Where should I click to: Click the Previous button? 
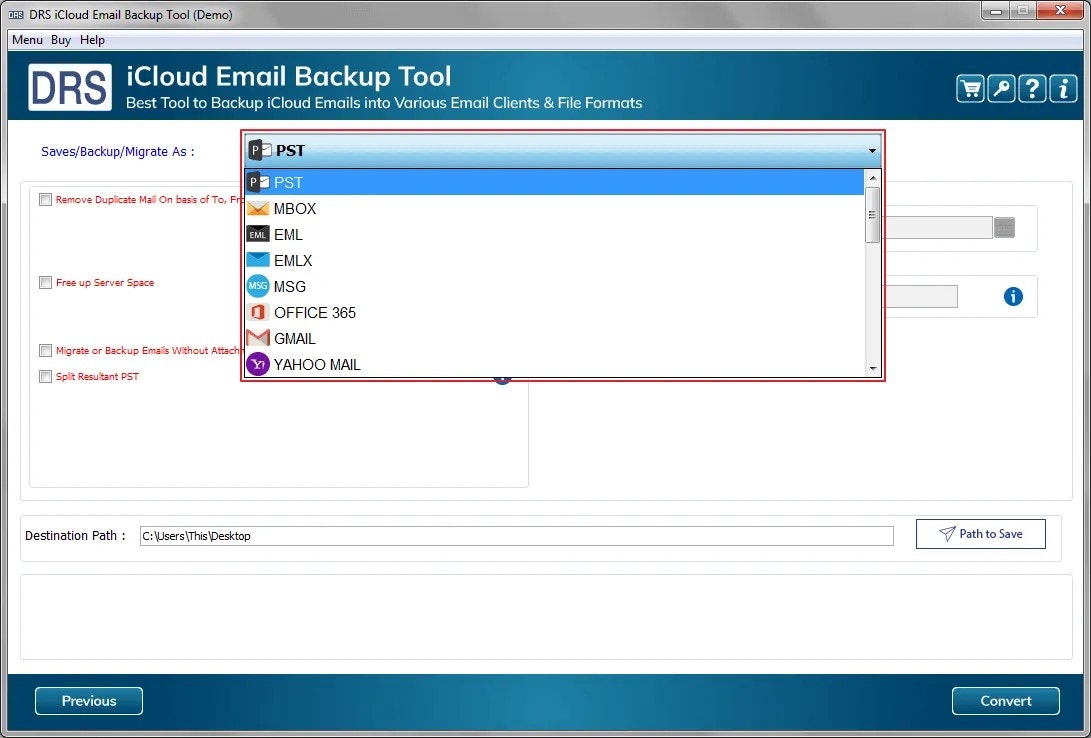89,701
